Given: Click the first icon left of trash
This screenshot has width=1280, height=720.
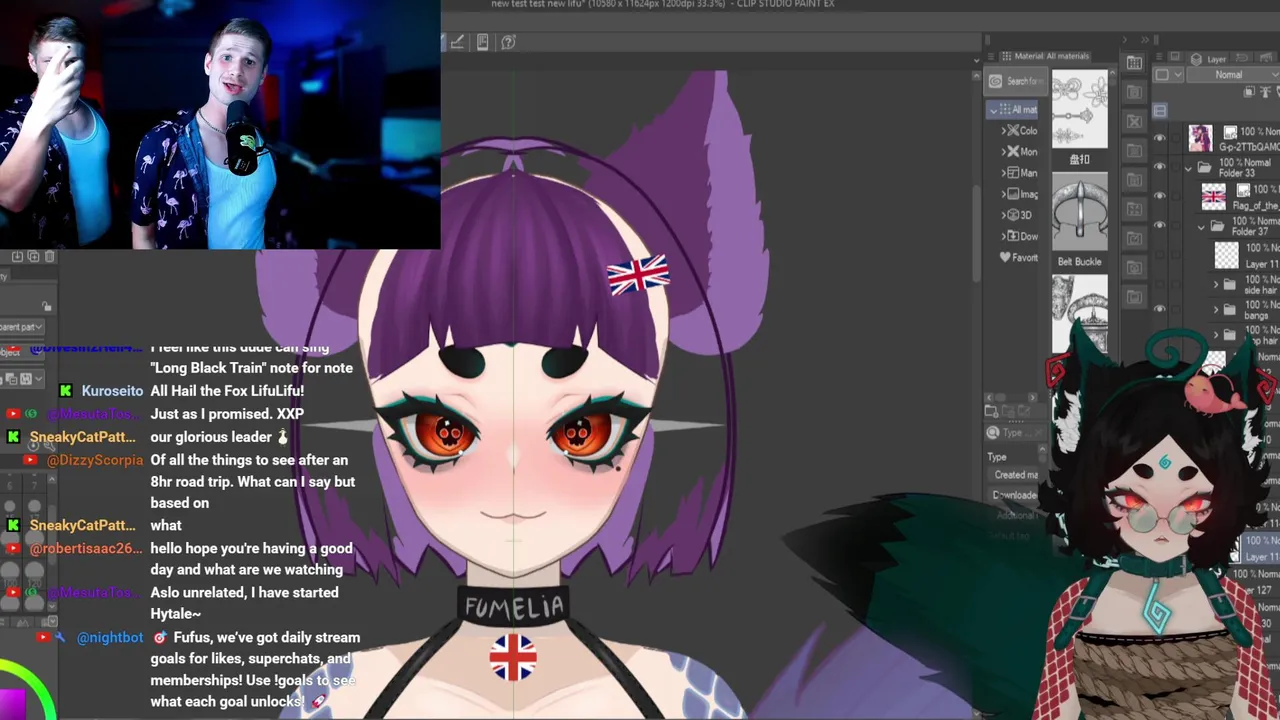Looking at the screenshot, I should point(17,257).
